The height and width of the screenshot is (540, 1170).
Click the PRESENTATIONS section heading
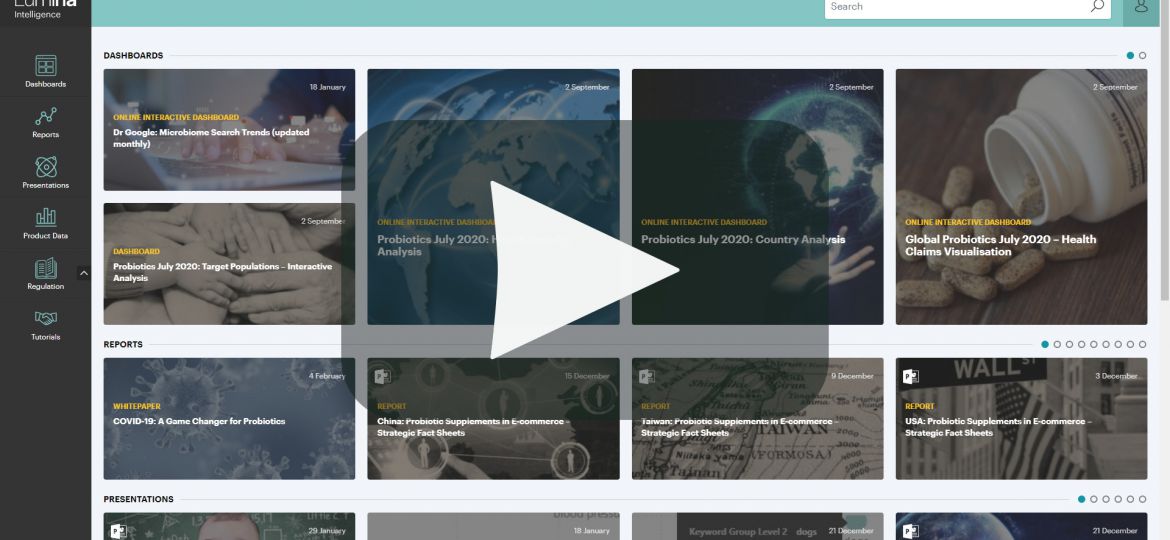[x=138, y=499]
